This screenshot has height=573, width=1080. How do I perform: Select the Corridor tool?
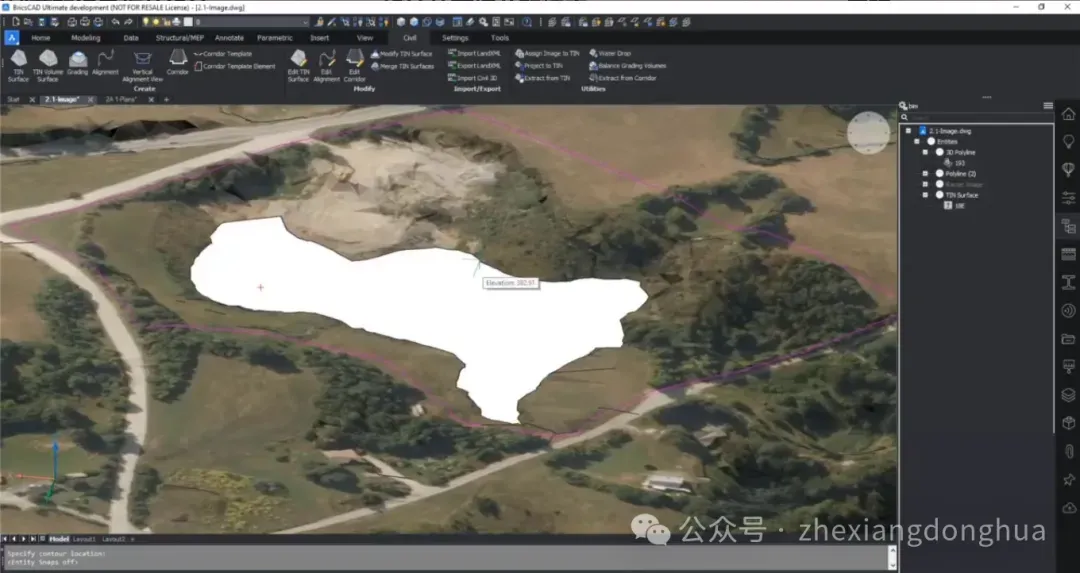178,62
